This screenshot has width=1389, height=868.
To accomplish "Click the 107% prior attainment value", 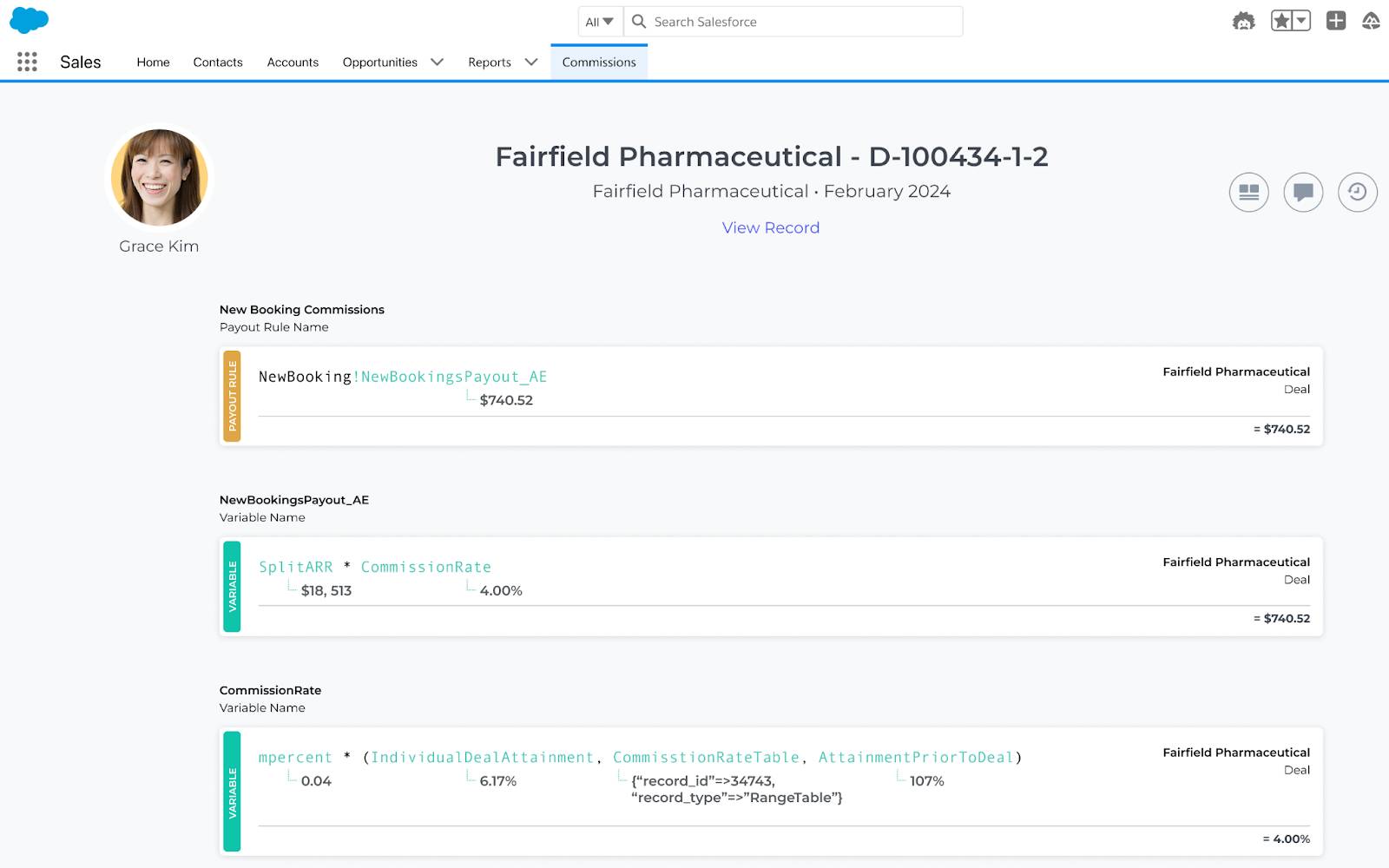I will click(x=927, y=781).
